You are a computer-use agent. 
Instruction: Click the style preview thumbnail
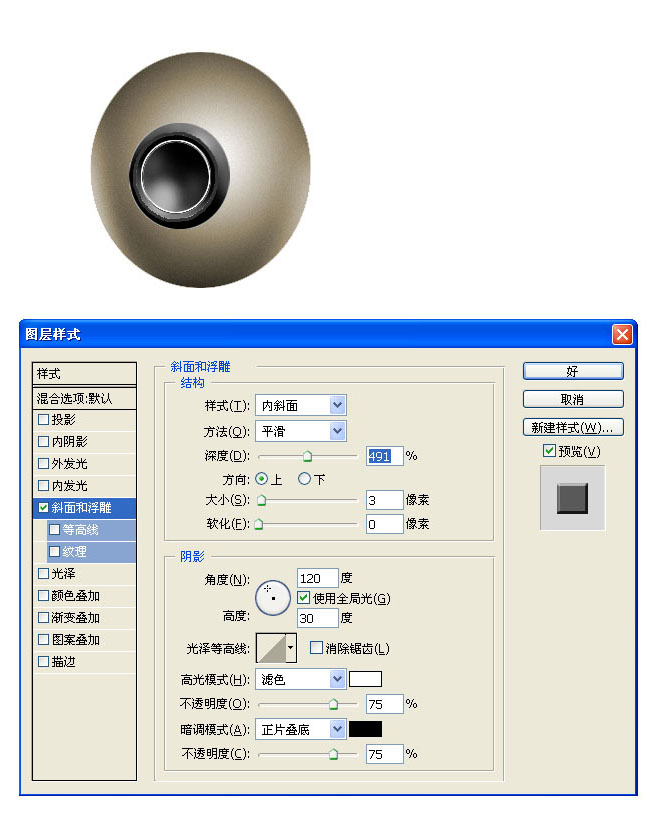(572, 498)
